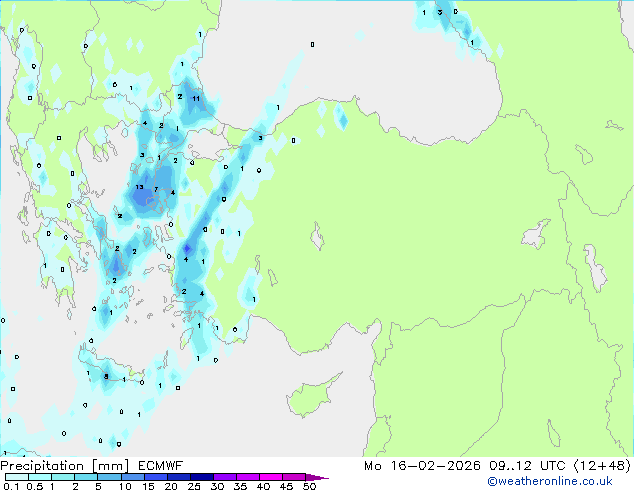Select the '0.1' legend tick label
Image resolution: width=634 pixels, height=490 pixels.
pos(11,486)
